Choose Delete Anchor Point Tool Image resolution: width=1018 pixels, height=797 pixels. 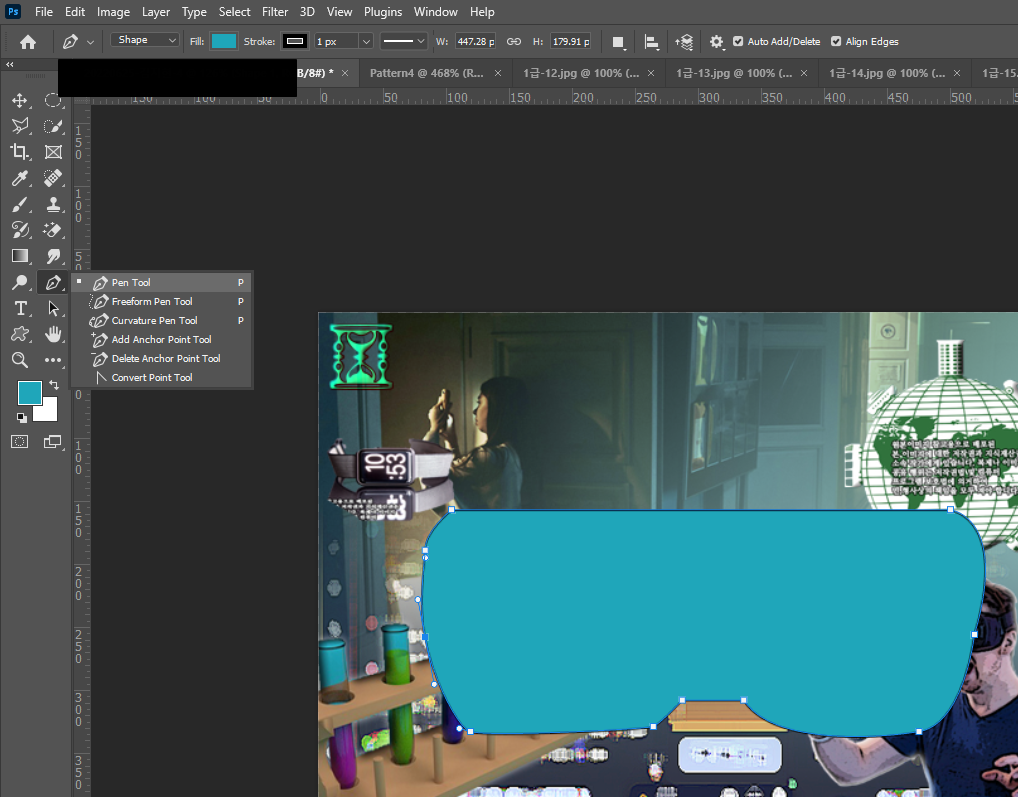(162, 358)
